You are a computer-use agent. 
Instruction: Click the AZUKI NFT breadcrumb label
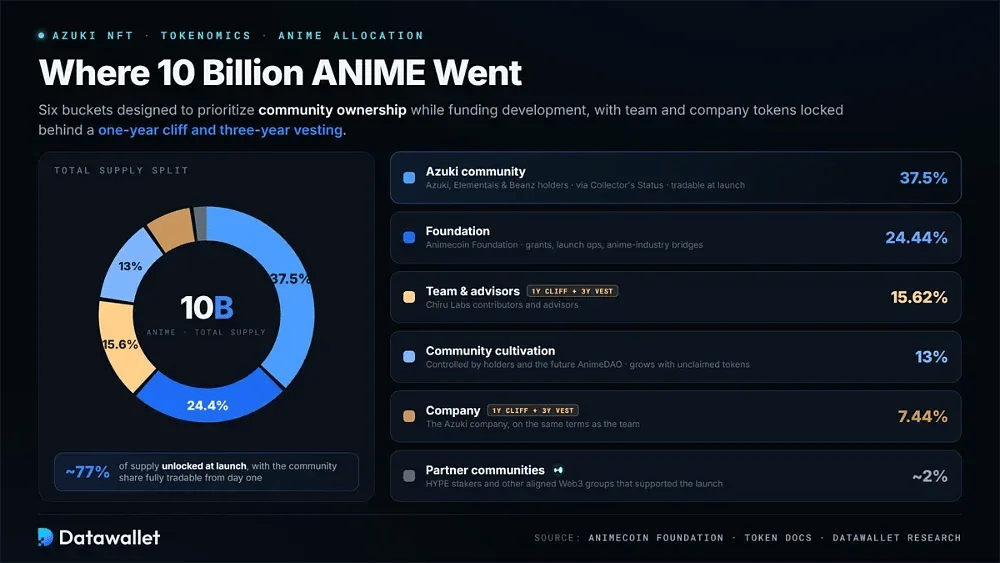(x=93, y=36)
